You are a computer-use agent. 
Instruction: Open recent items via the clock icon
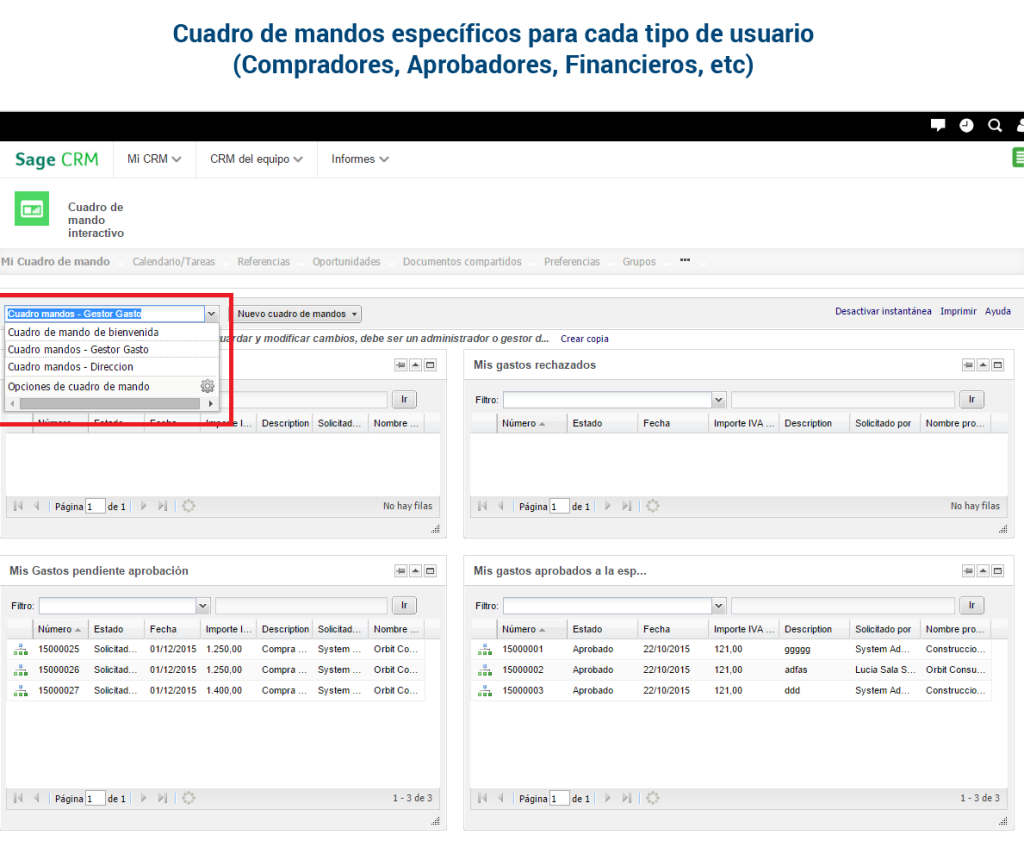point(966,126)
